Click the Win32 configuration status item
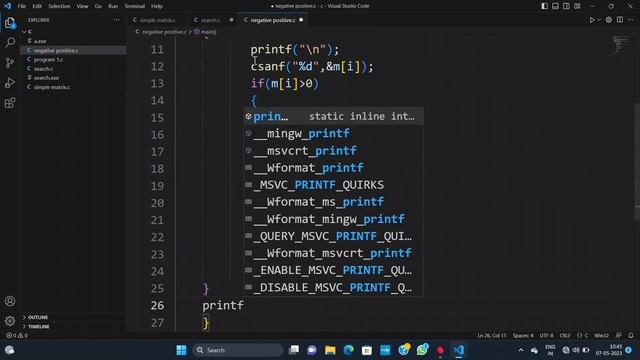The width and height of the screenshot is (640, 360). coord(601,336)
